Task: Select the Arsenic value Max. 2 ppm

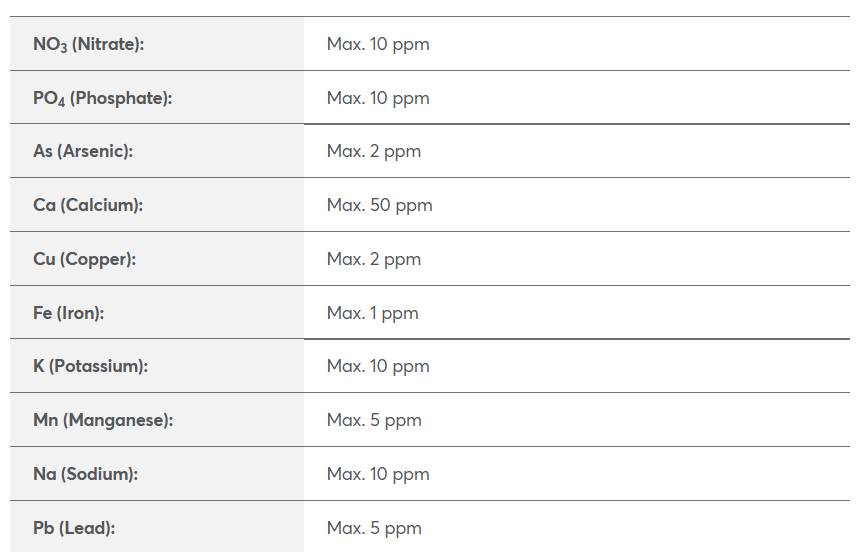Action: pos(373,151)
